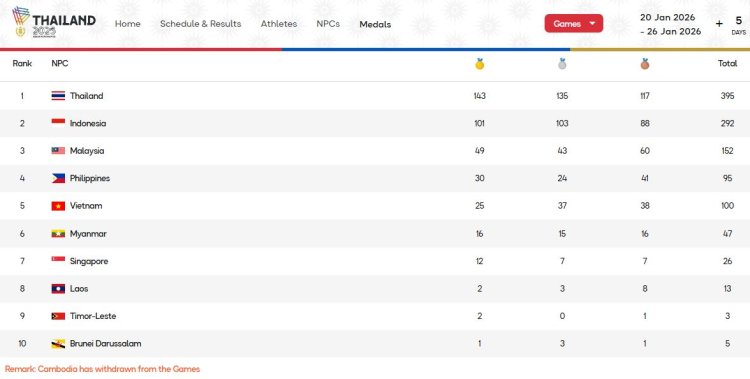Screen dimensions: 750x379
Task: Open the Athletes menu item
Action: click(x=279, y=23)
